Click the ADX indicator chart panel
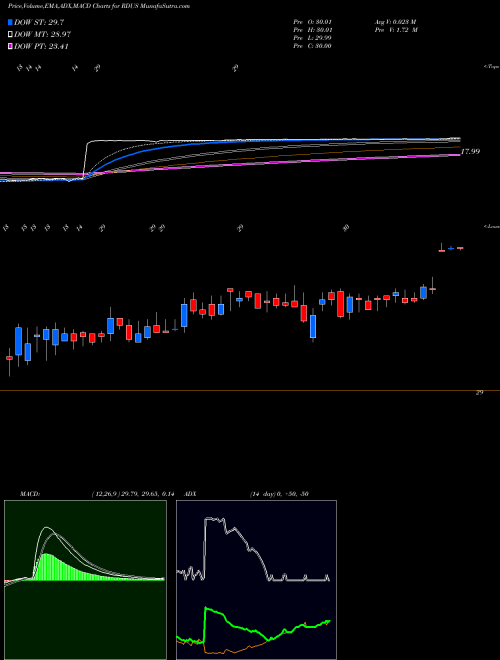The width and height of the screenshot is (500, 660). tap(256, 580)
